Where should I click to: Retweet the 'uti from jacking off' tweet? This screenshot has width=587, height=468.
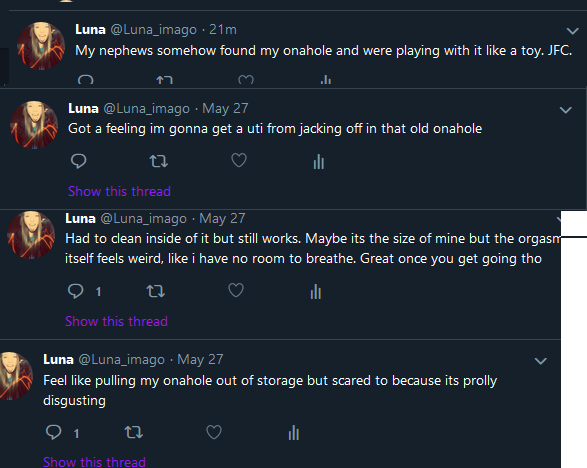click(x=158, y=161)
